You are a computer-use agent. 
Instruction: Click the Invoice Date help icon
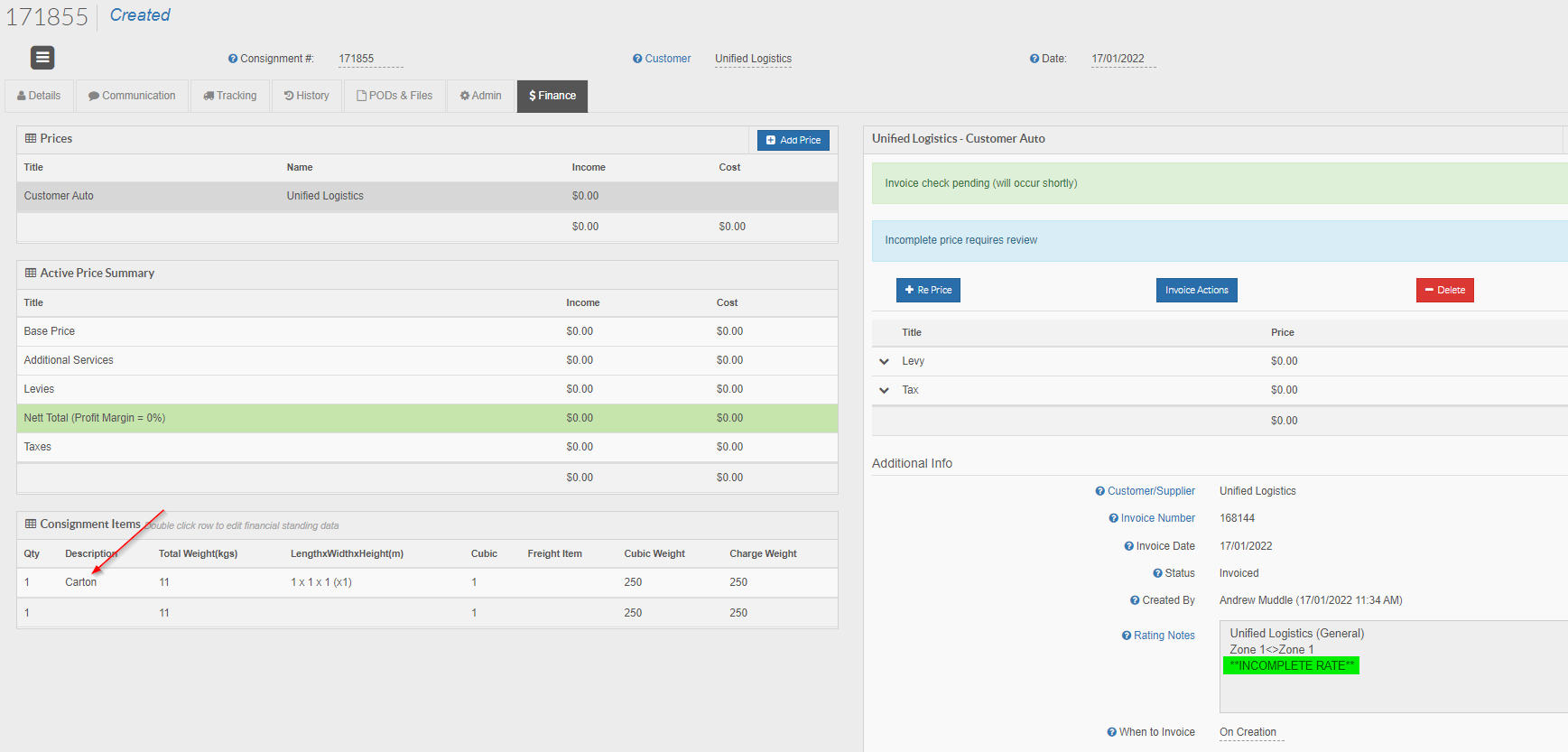pyautogui.click(x=1128, y=546)
